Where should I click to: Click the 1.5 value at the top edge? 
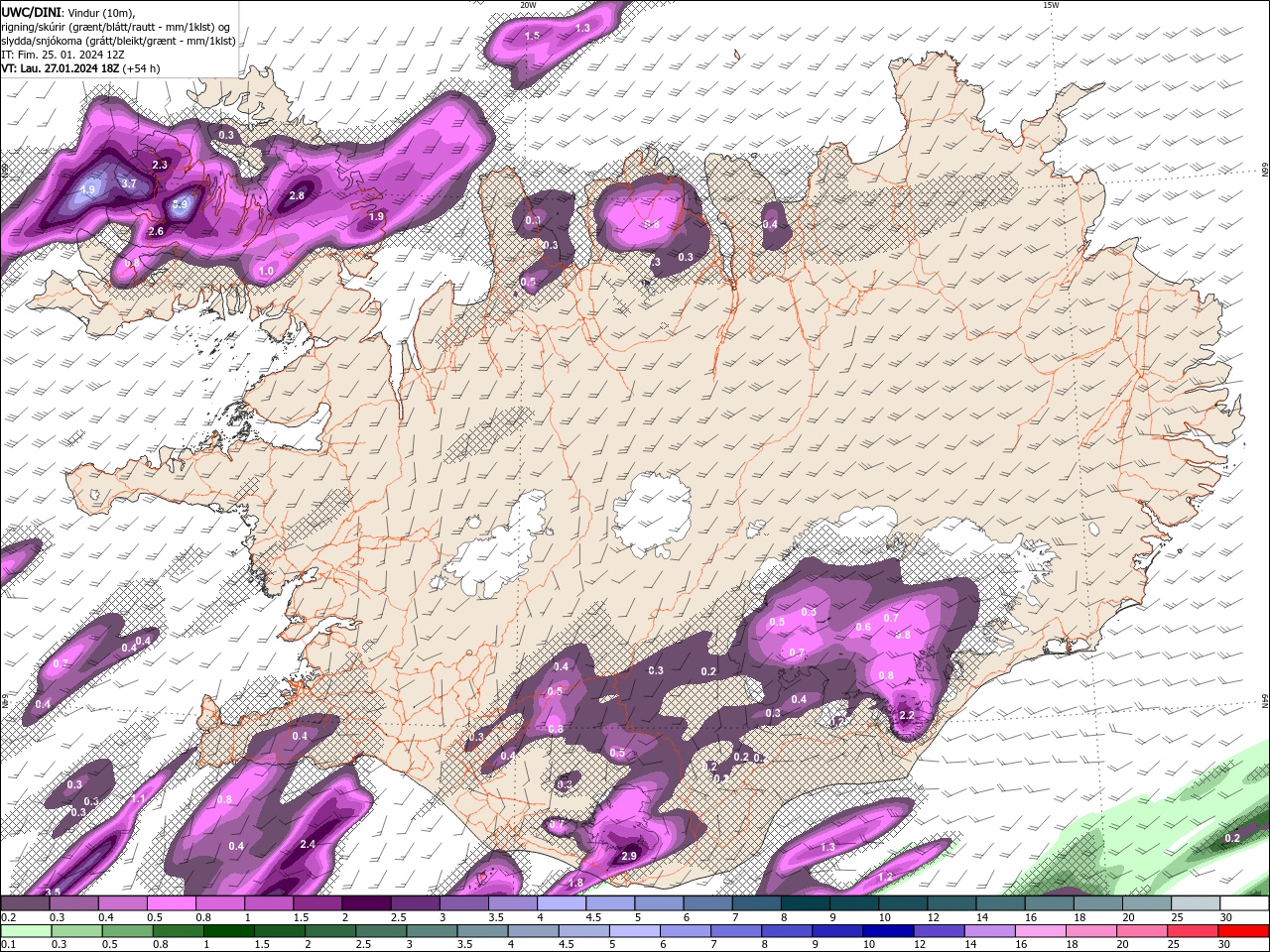[x=532, y=36]
